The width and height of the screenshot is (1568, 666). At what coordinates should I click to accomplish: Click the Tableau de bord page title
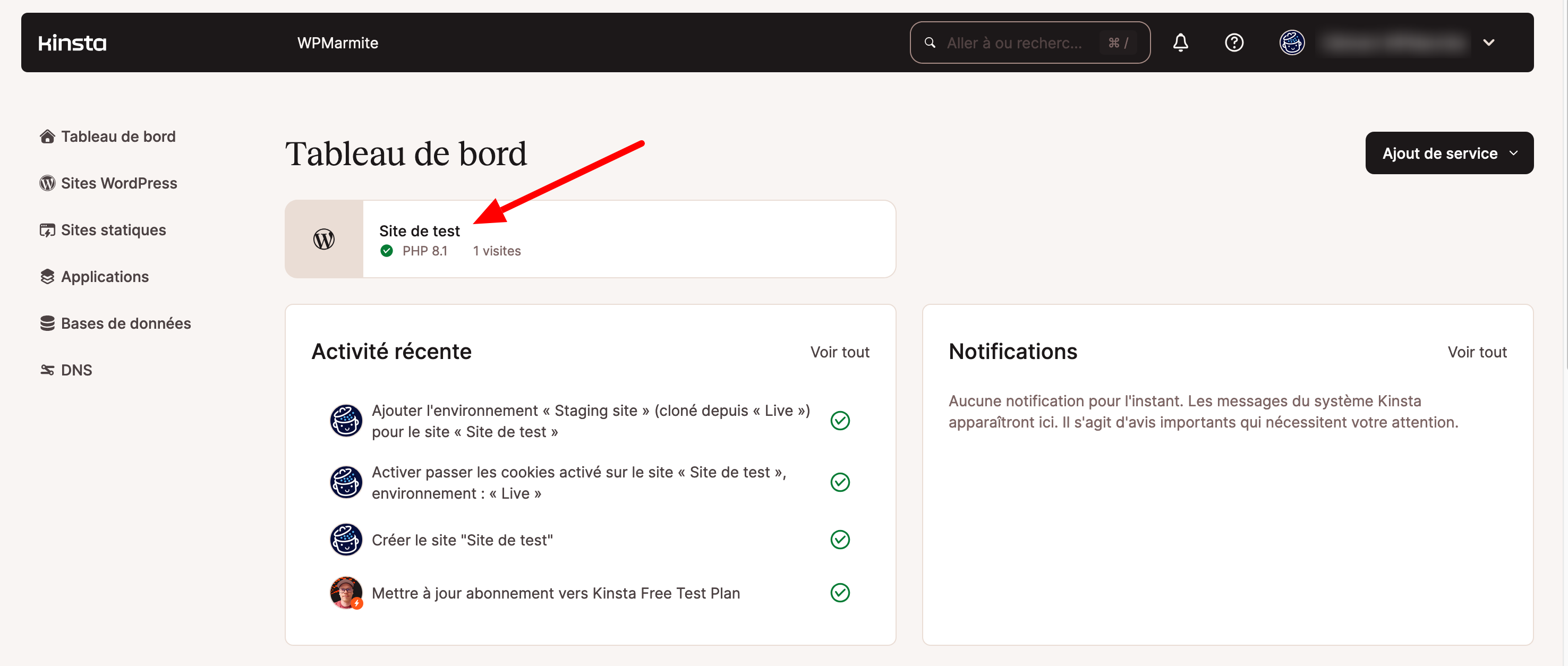(406, 153)
